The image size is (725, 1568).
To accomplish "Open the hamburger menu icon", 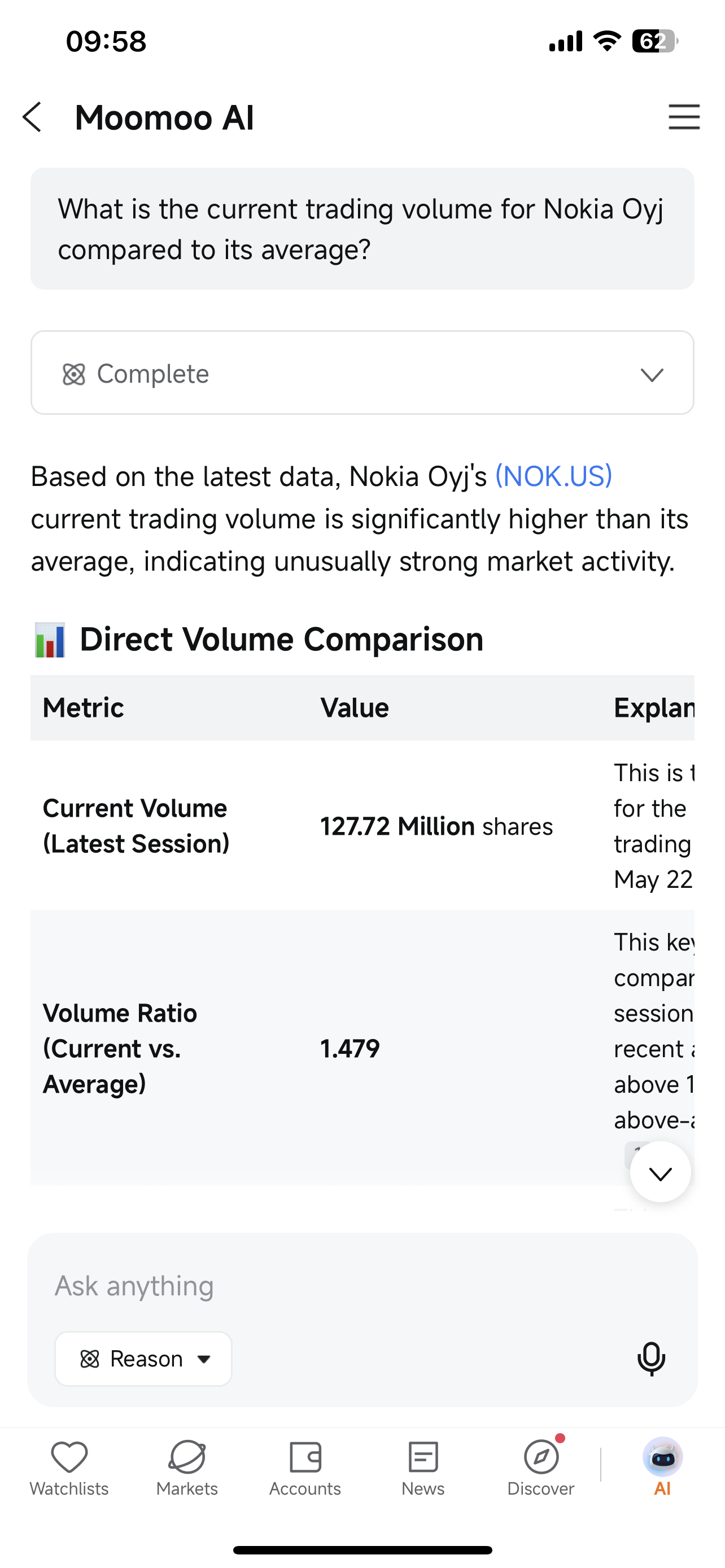I will click(684, 117).
